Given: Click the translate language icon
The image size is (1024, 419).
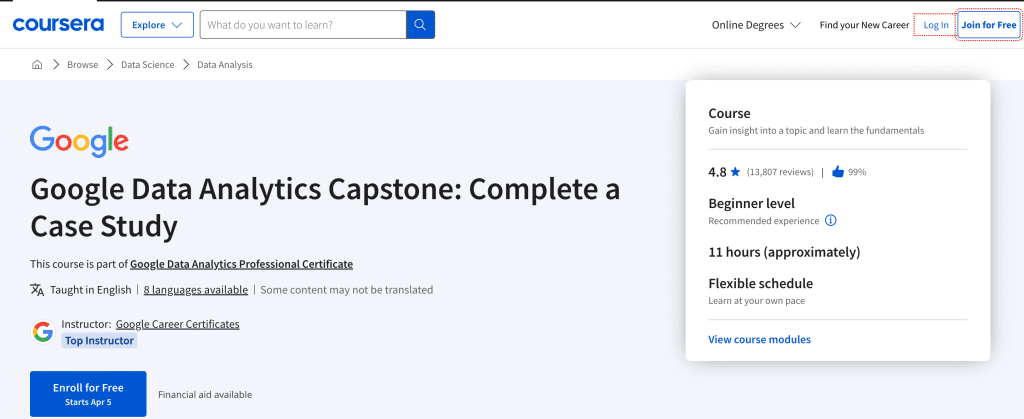Looking at the screenshot, I should click(x=37, y=290).
